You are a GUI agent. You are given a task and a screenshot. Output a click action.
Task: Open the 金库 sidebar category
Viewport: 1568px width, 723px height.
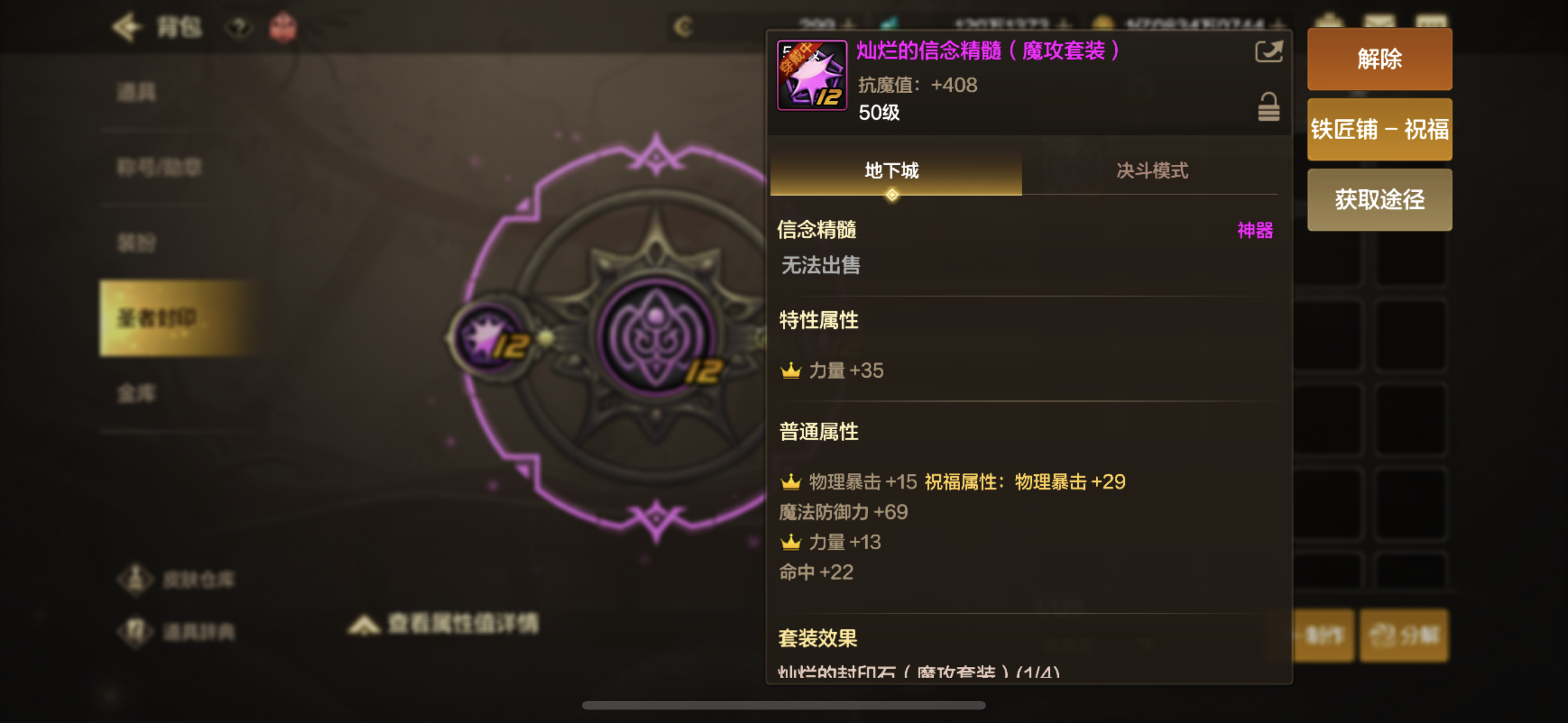point(136,393)
